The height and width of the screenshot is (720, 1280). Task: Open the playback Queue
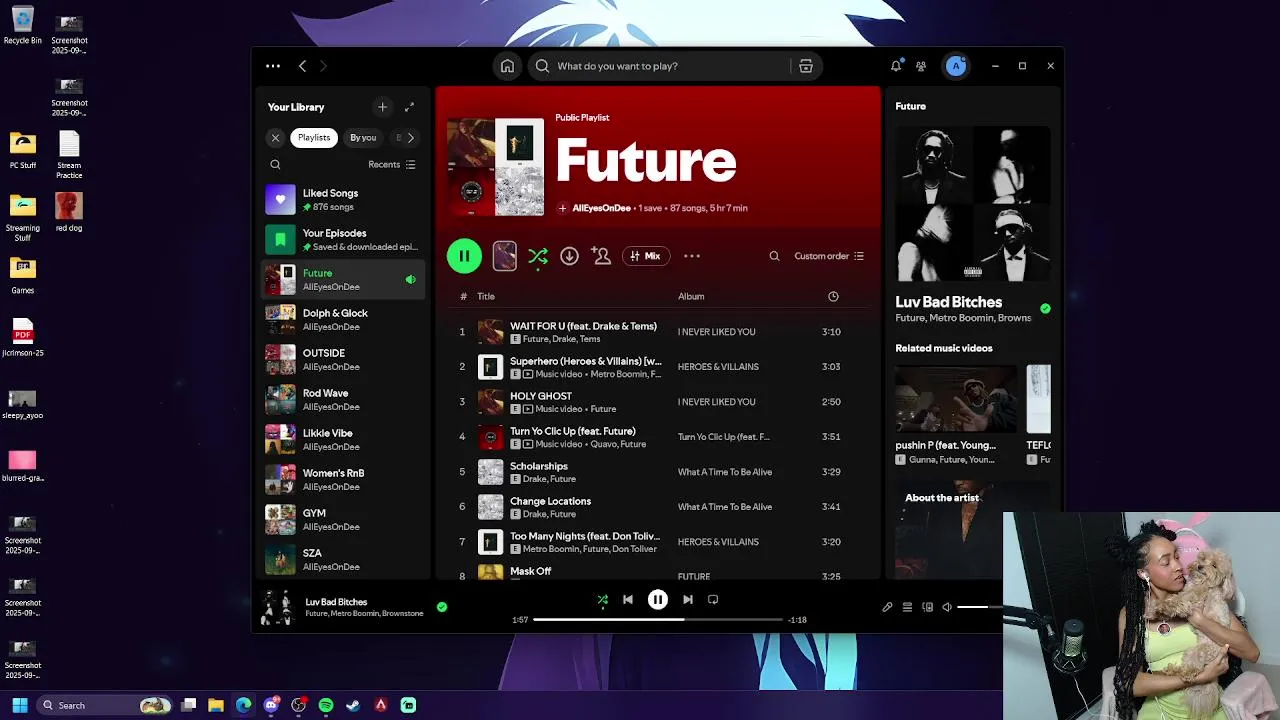pyautogui.click(x=907, y=607)
